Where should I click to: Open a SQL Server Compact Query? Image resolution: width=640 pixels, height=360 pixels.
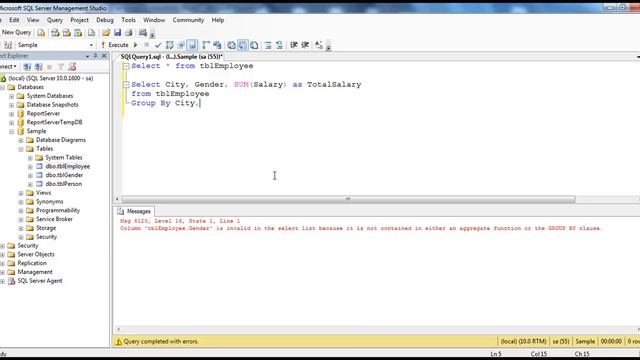tap(91, 33)
